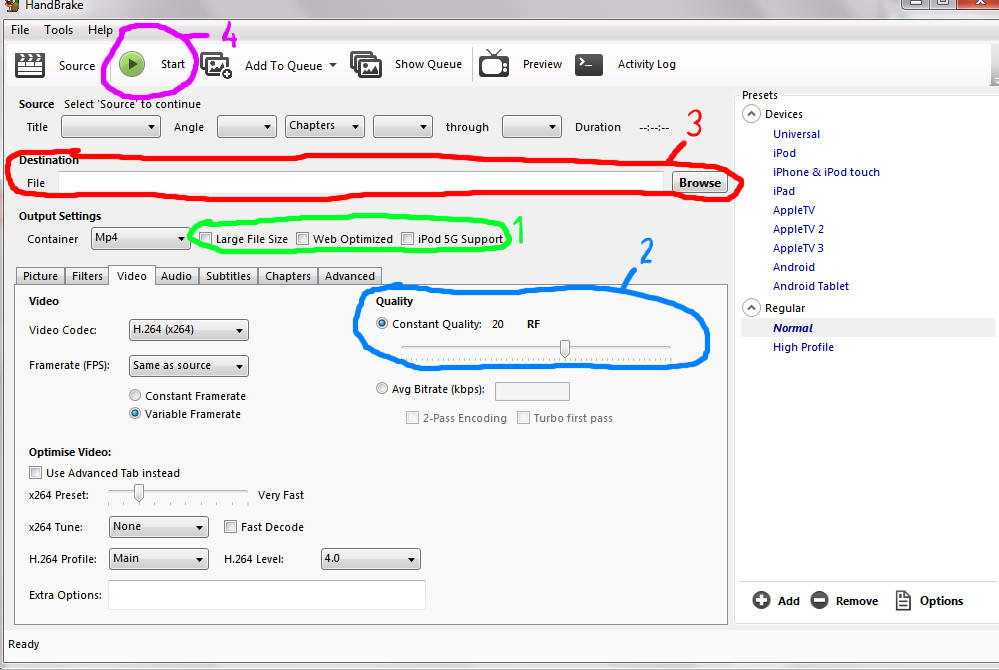Select the iPad preset
This screenshot has width=999, height=670.
click(x=784, y=191)
